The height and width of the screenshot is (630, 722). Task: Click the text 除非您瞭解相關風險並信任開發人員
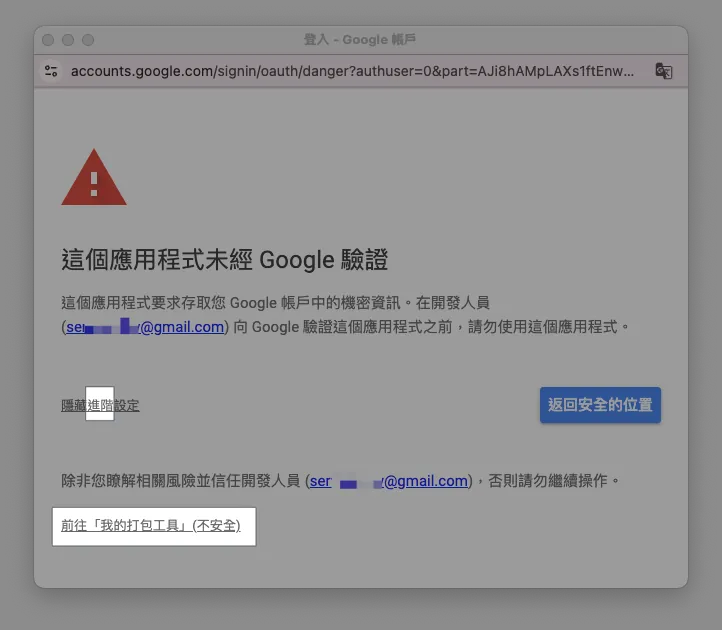click(x=181, y=481)
